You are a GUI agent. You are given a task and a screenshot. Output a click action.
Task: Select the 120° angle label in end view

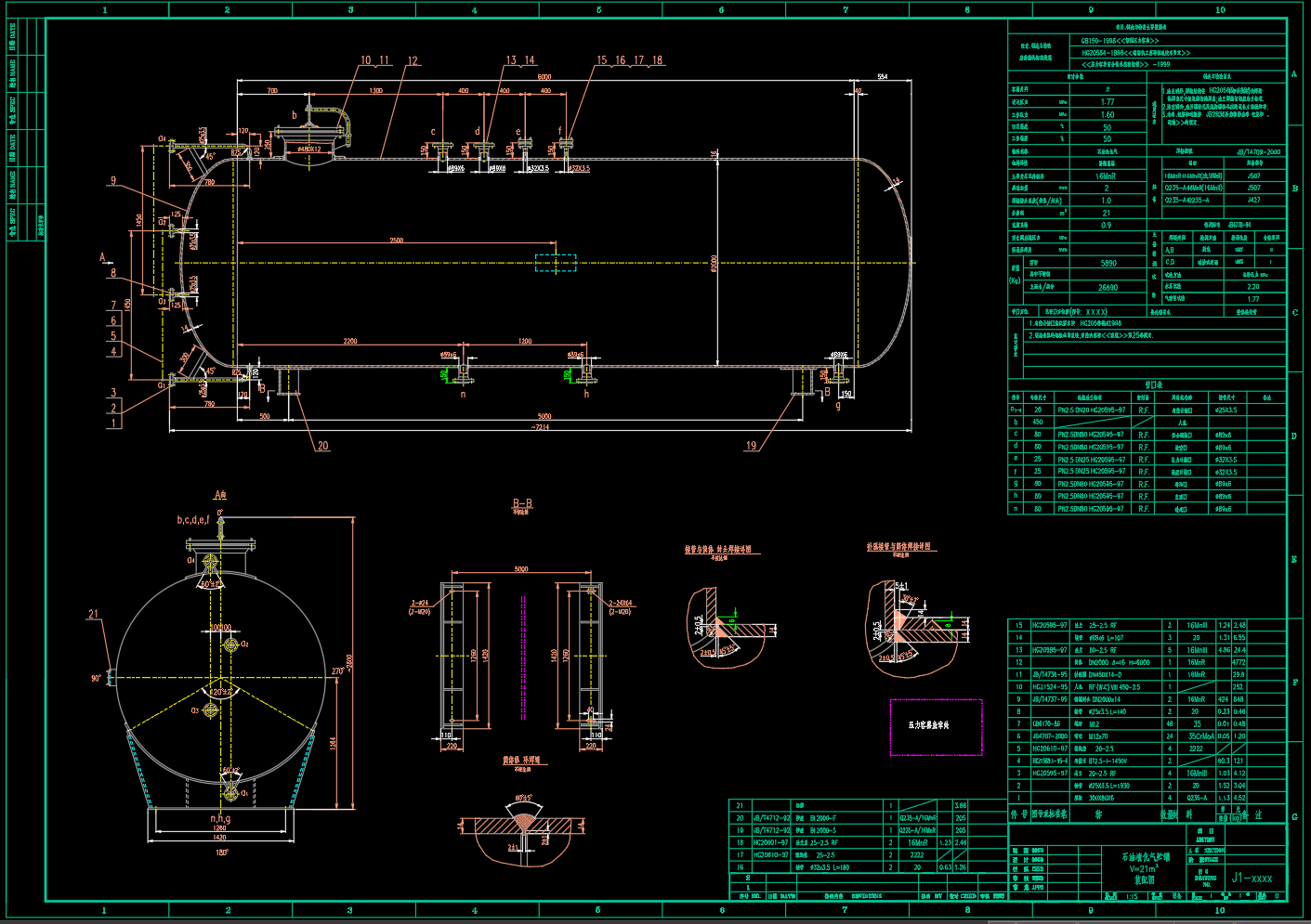[220, 692]
